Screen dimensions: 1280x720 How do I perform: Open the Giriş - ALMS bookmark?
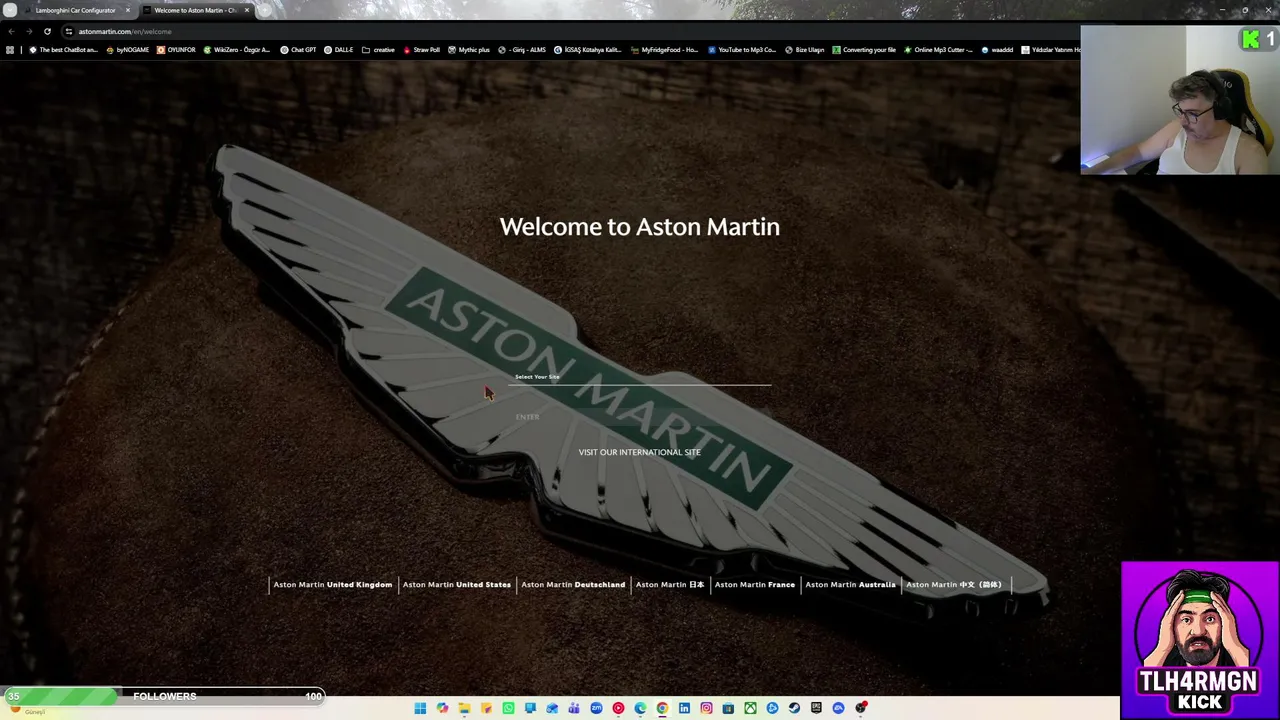click(522, 50)
